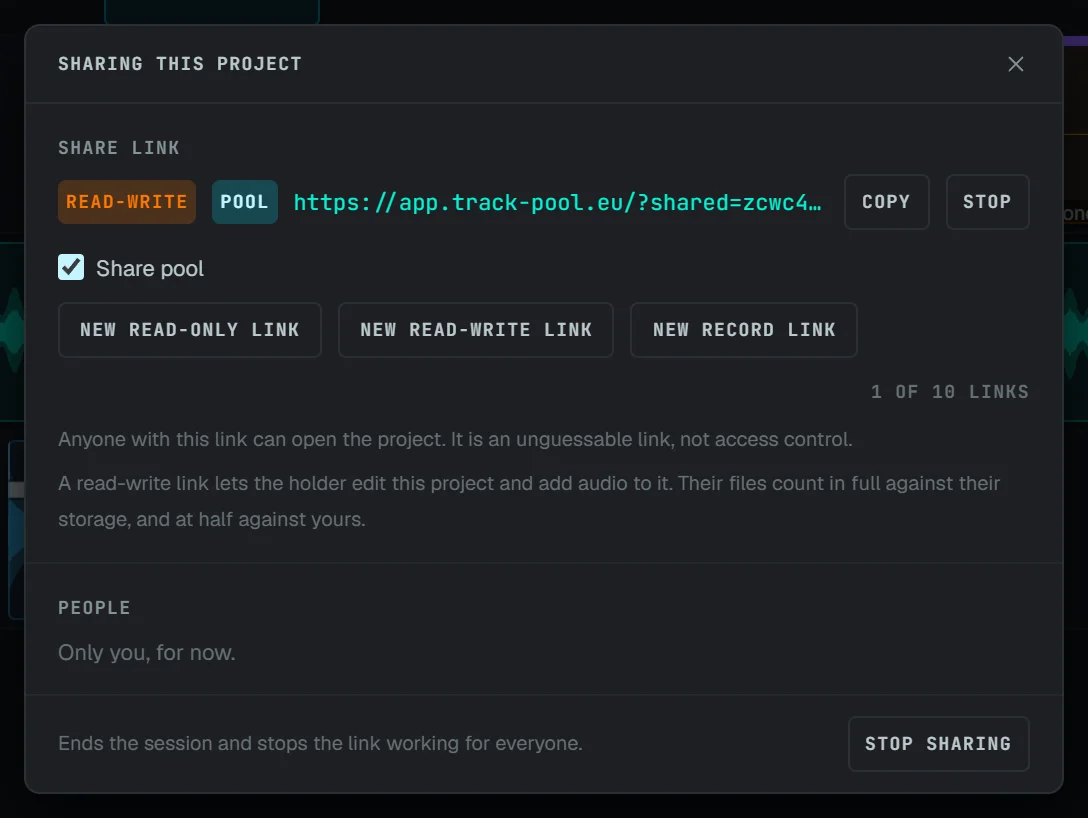The width and height of the screenshot is (1088, 818).
Task: Uncheck the Share pool checkbox
Action: click(71, 267)
